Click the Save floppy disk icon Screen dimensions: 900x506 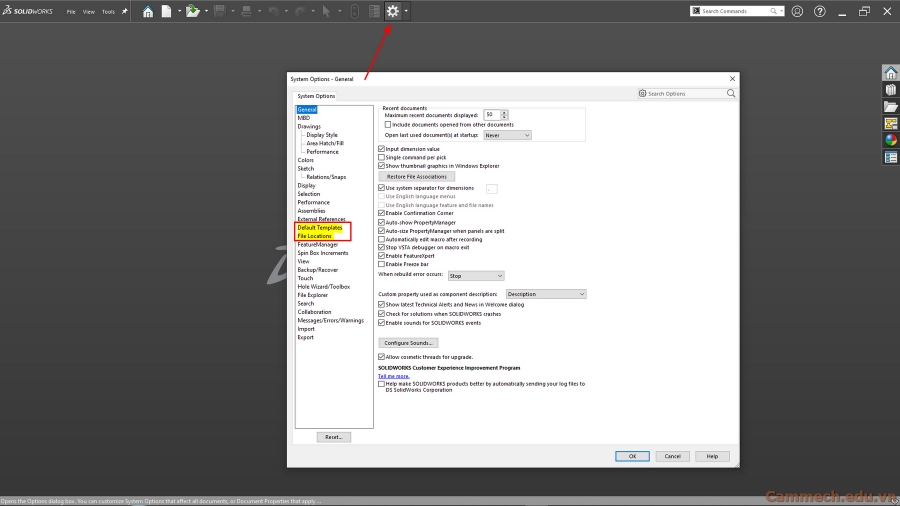pyautogui.click(x=219, y=11)
